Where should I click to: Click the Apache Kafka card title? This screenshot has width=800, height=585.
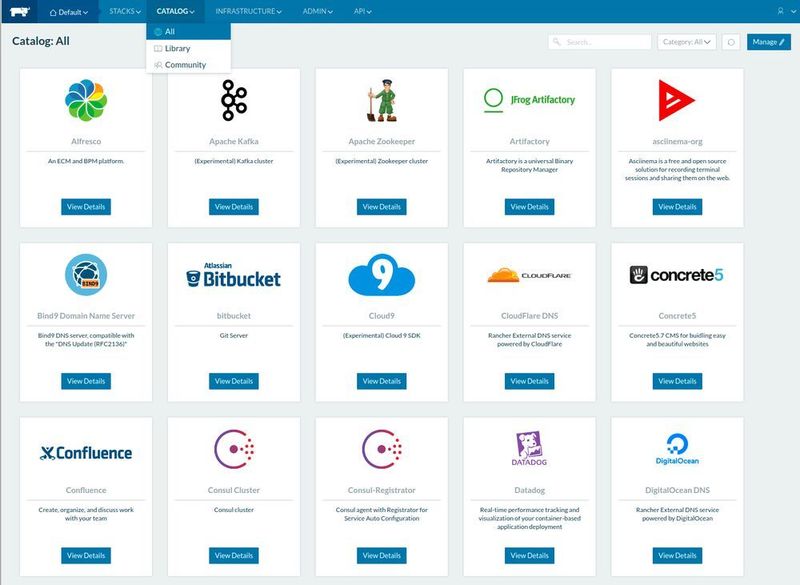tap(234, 141)
